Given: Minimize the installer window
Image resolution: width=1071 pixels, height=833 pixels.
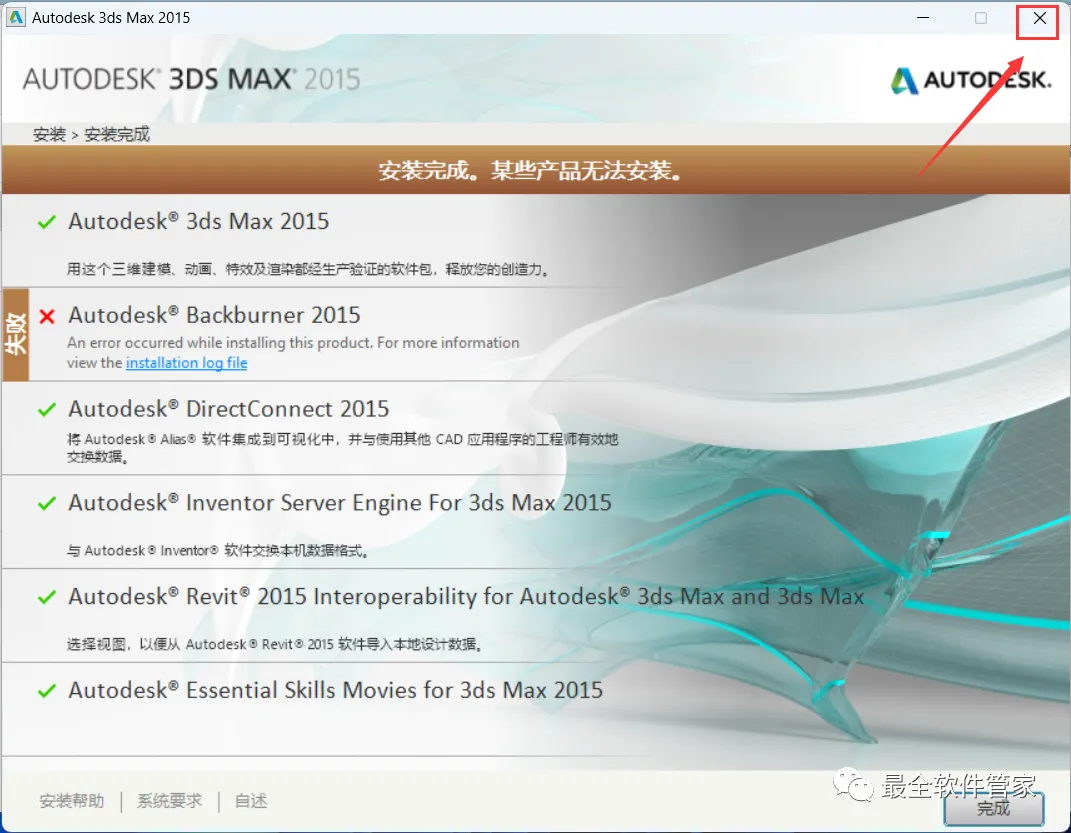Looking at the screenshot, I should (923, 18).
